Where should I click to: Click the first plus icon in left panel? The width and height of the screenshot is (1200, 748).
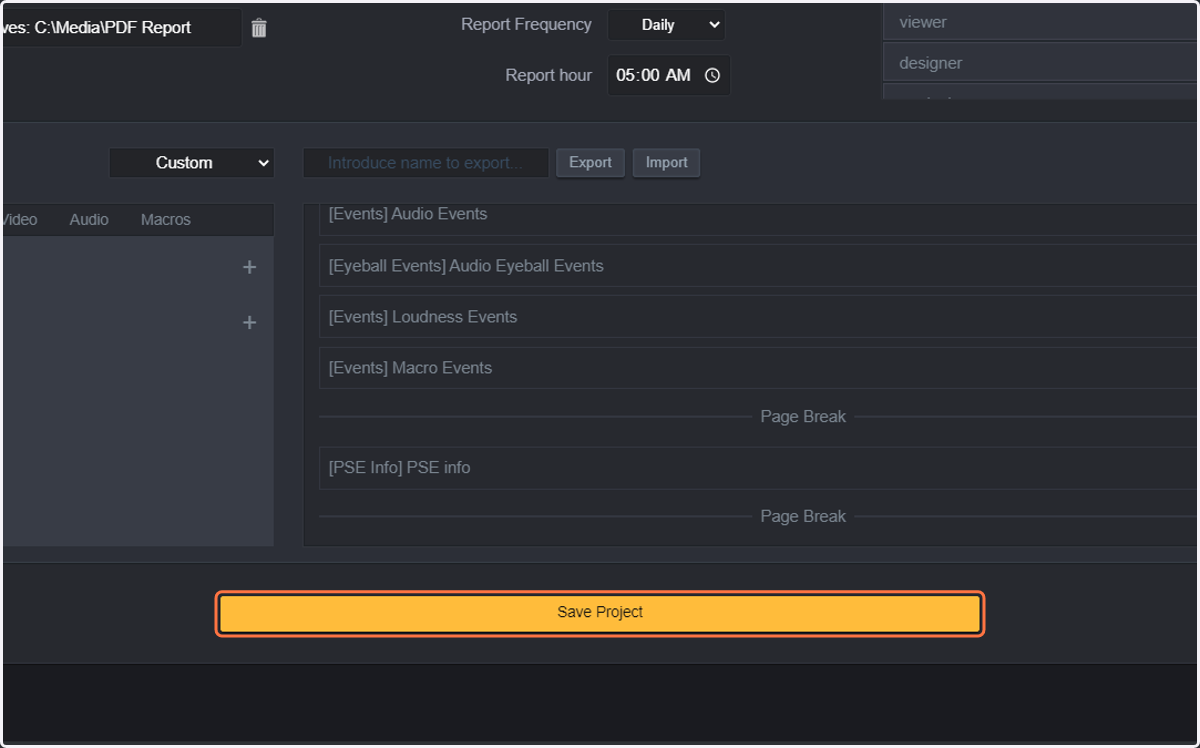249,267
